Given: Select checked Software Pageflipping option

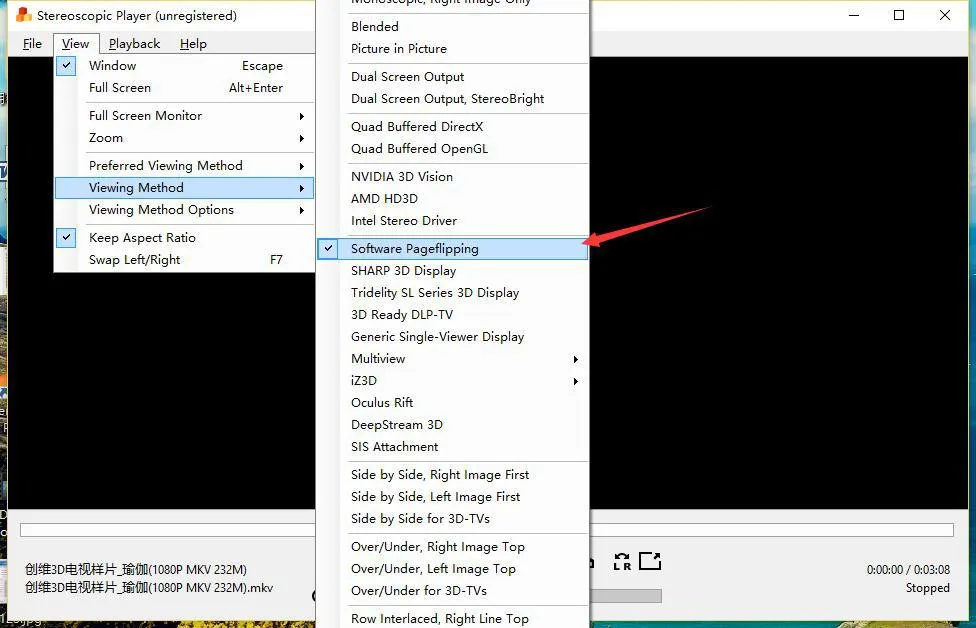Looking at the screenshot, I should [453, 249].
